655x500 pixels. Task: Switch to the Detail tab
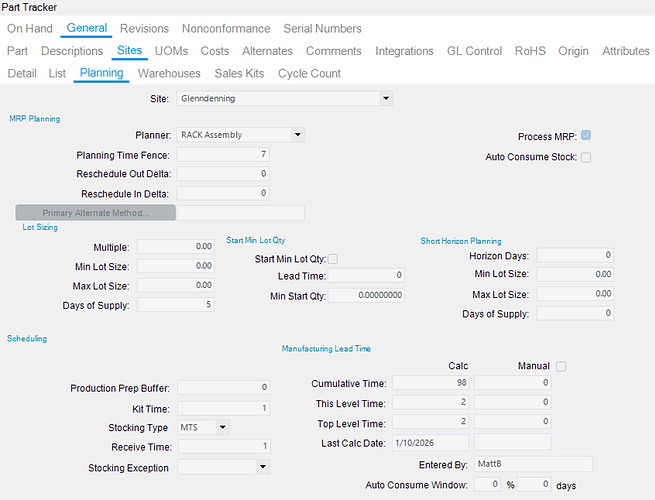click(22, 74)
